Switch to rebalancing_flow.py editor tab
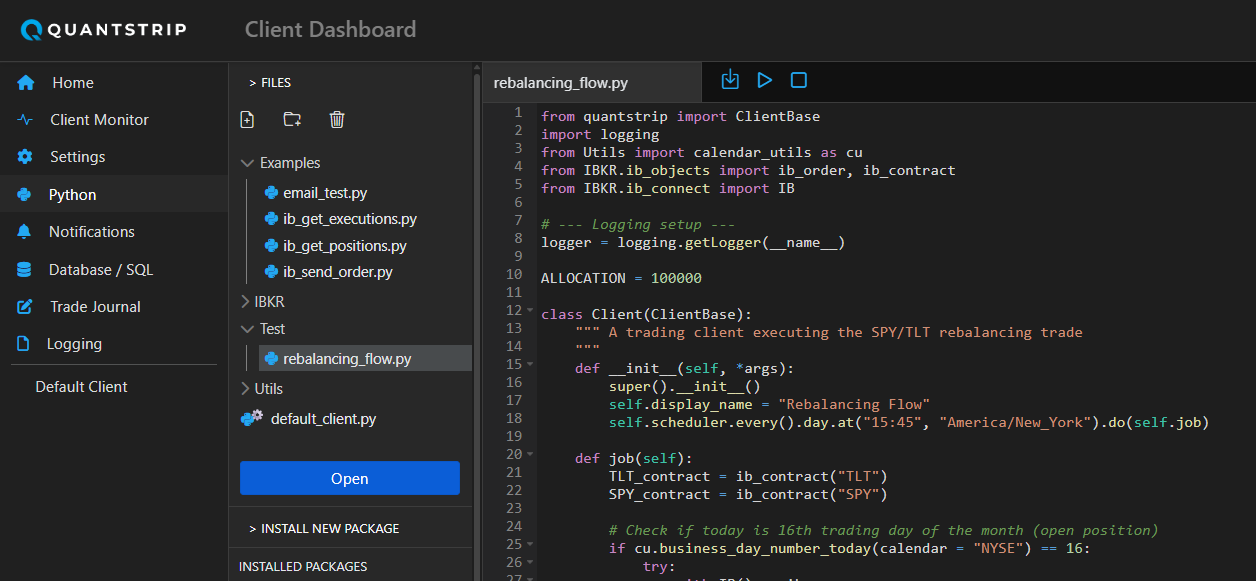The height and width of the screenshot is (581, 1256). [560, 83]
